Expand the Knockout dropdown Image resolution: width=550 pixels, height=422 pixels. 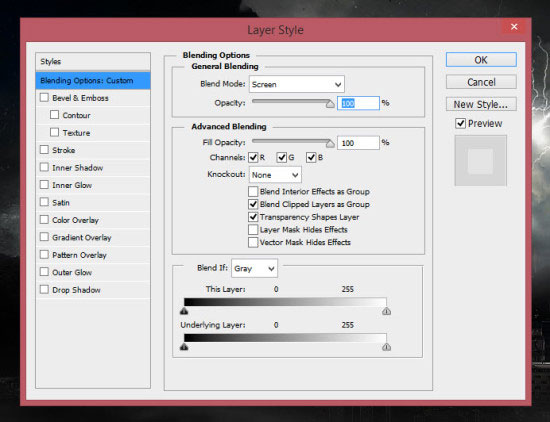tap(275, 175)
